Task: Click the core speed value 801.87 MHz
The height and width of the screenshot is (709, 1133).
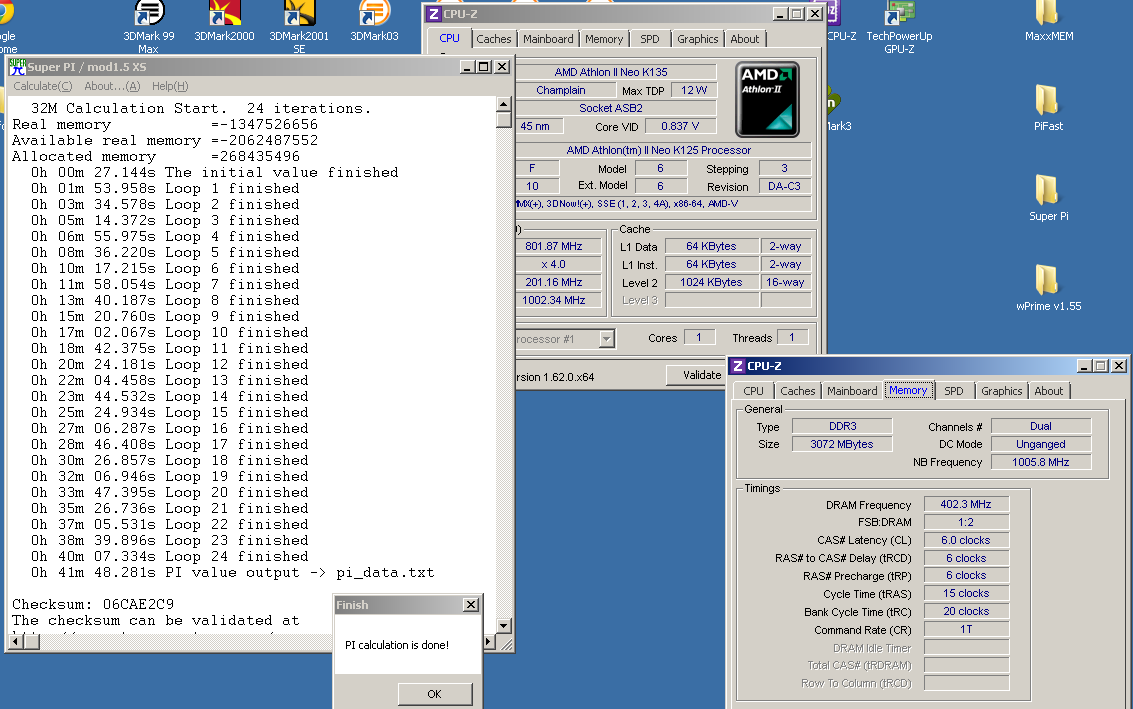Action: [559, 246]
